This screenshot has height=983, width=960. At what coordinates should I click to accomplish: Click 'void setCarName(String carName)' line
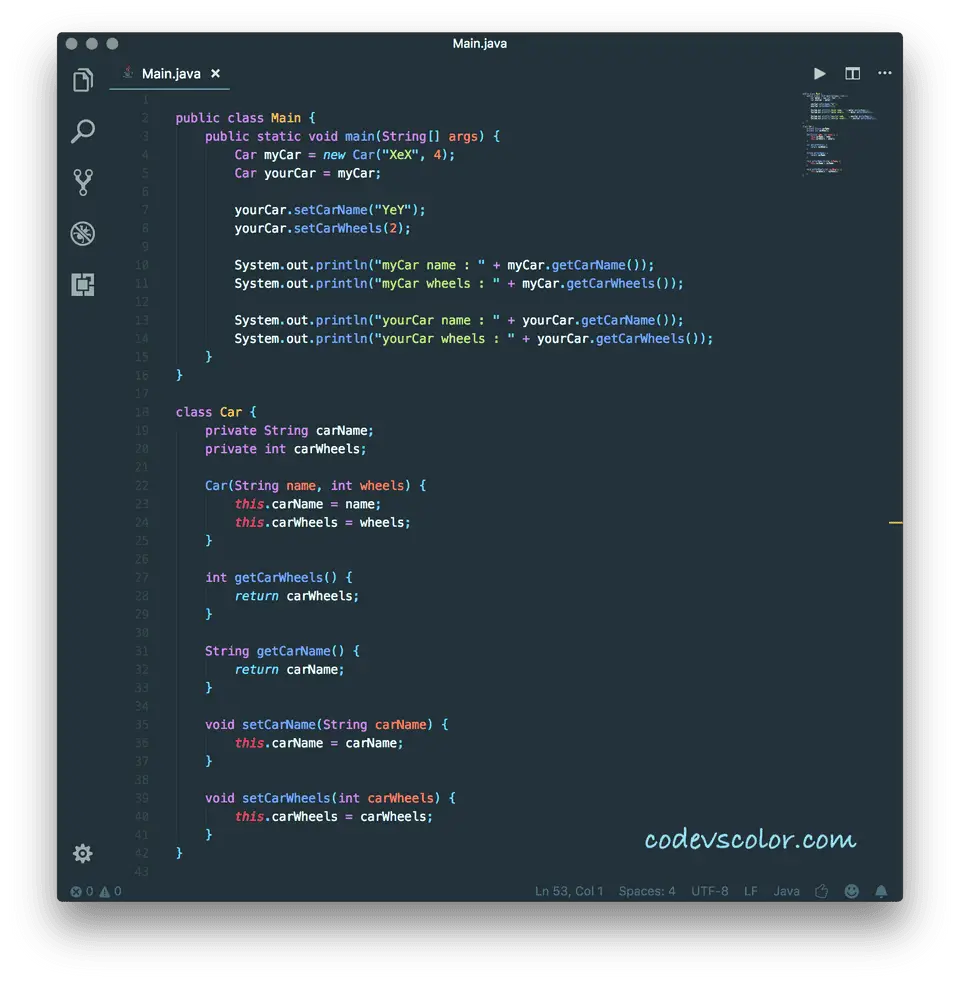pyautogui.click(x=326, y=725)
